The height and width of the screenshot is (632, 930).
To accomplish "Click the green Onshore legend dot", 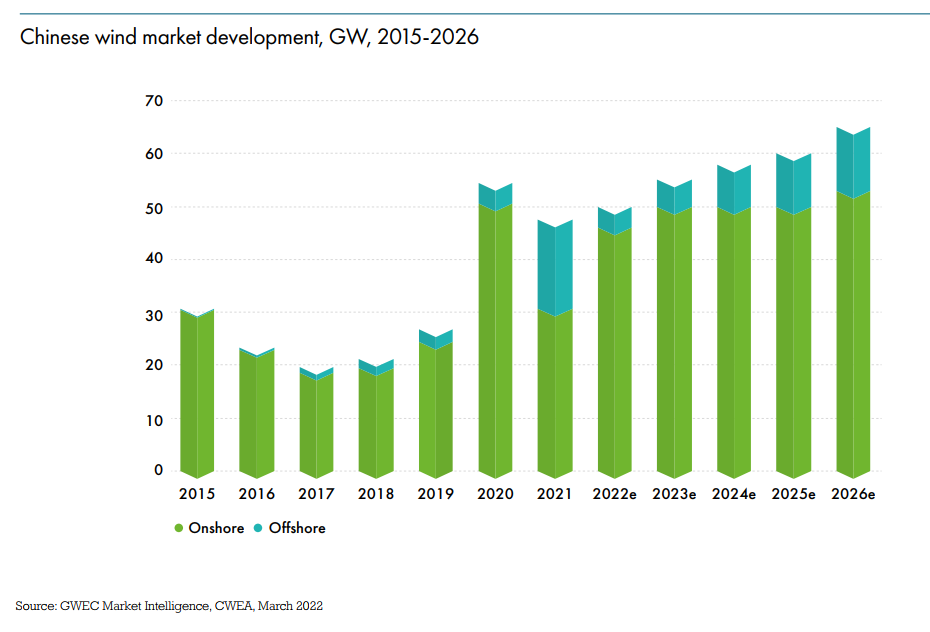I will (x=179, y=528).
